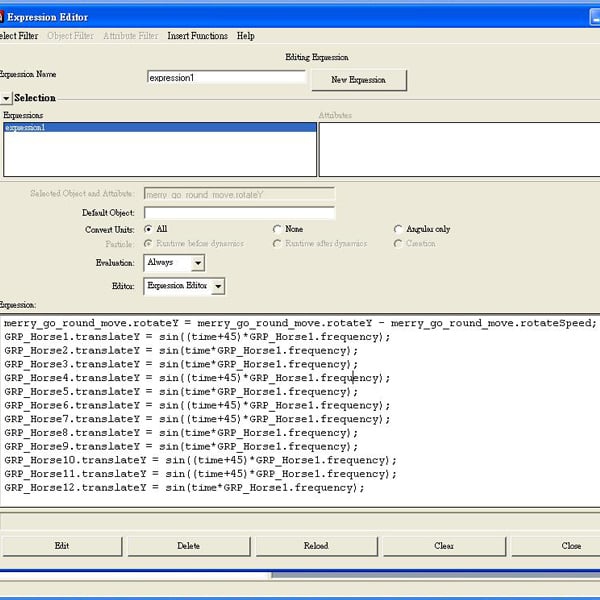Open the Evaluation dropdown set to Always
This screenshot has height=600, width=600.
(174, 263)
